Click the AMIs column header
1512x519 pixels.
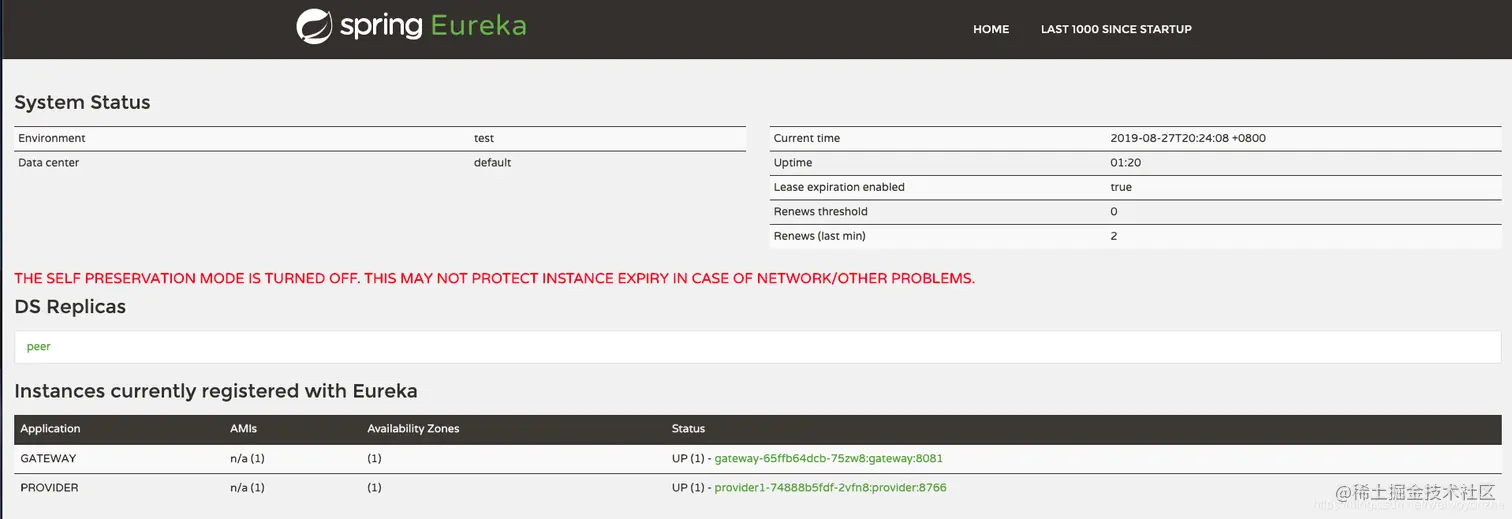tap(243, 428)
